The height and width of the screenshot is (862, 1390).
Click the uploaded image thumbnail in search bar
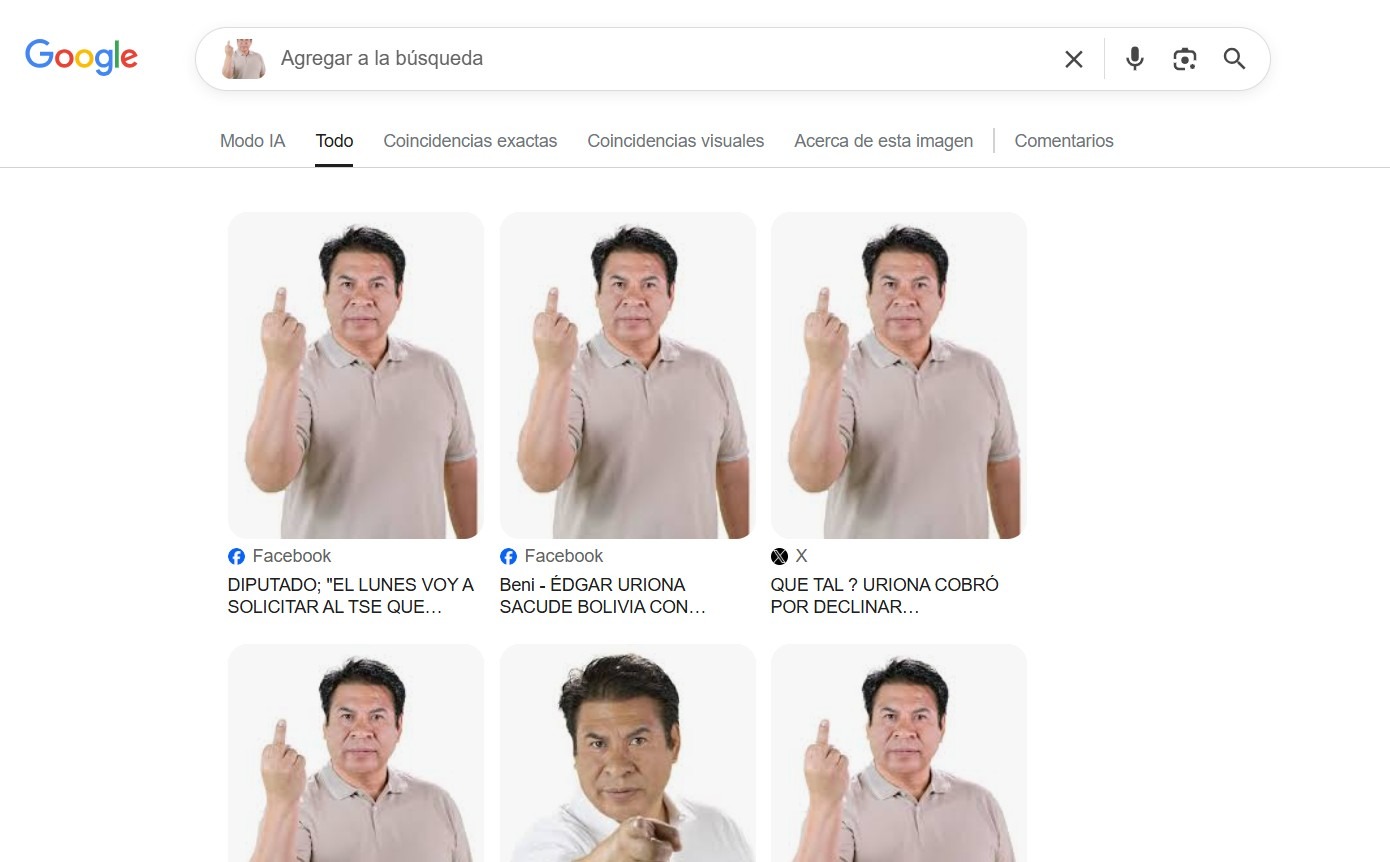[244, 59]
